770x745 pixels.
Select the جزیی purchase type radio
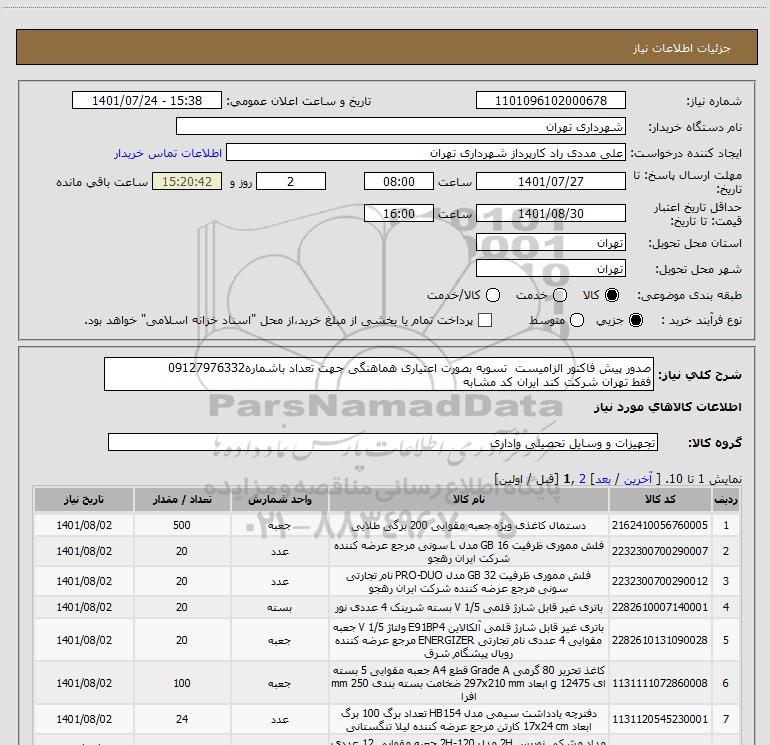(636, 320)
